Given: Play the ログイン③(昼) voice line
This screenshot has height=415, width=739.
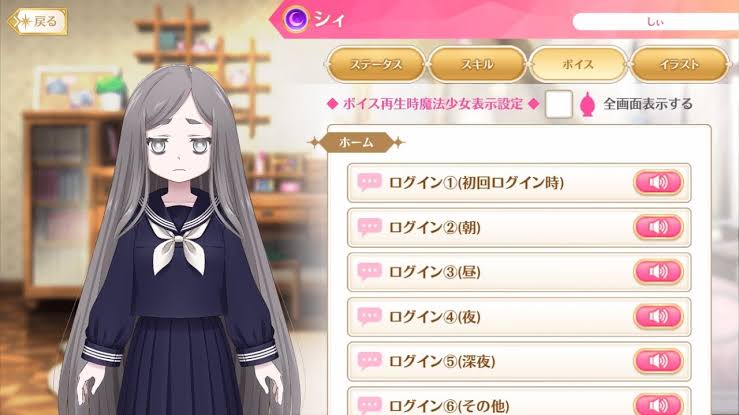Looking at the screenshot, I should [x=658, y=272].
